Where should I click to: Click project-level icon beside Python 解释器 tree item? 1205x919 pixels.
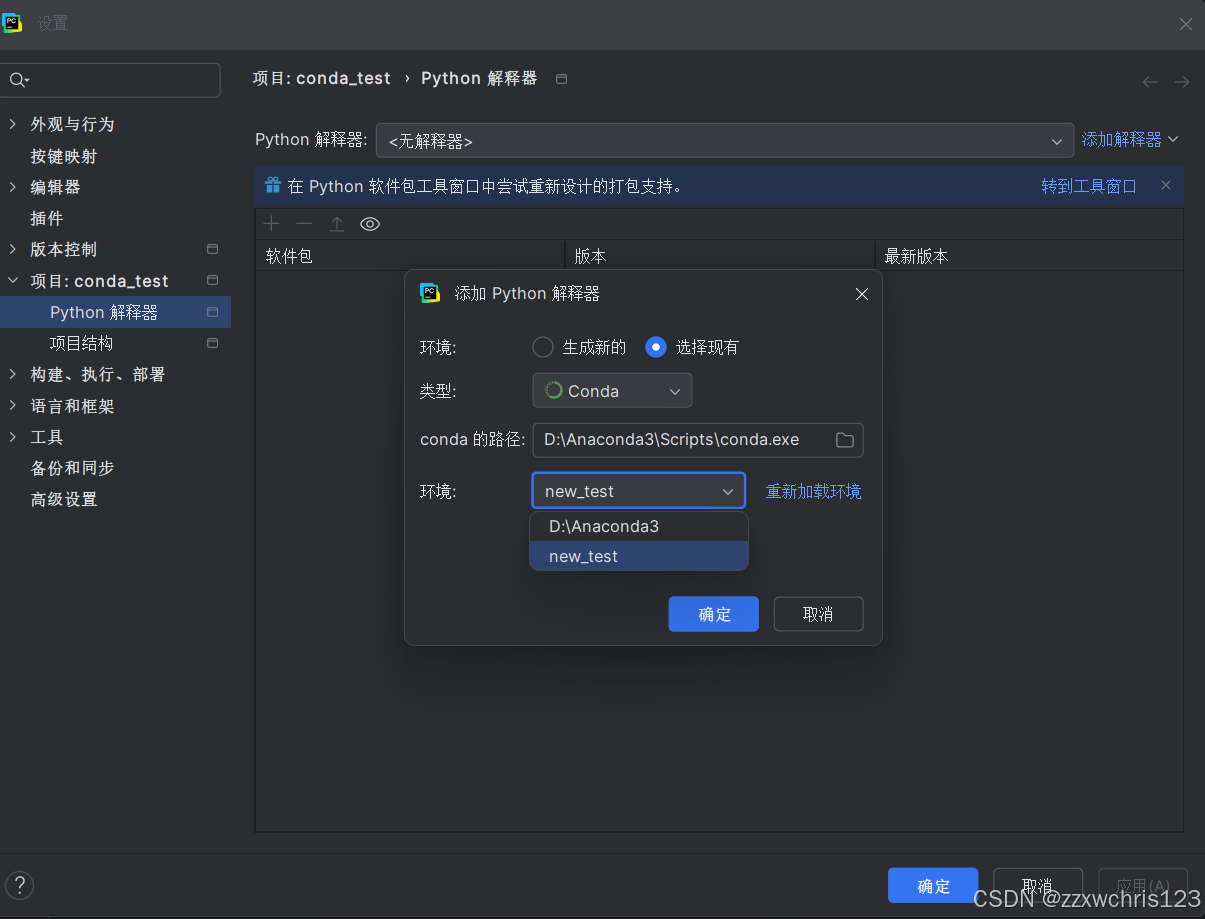pyautogui.click(x=212, y=312)
